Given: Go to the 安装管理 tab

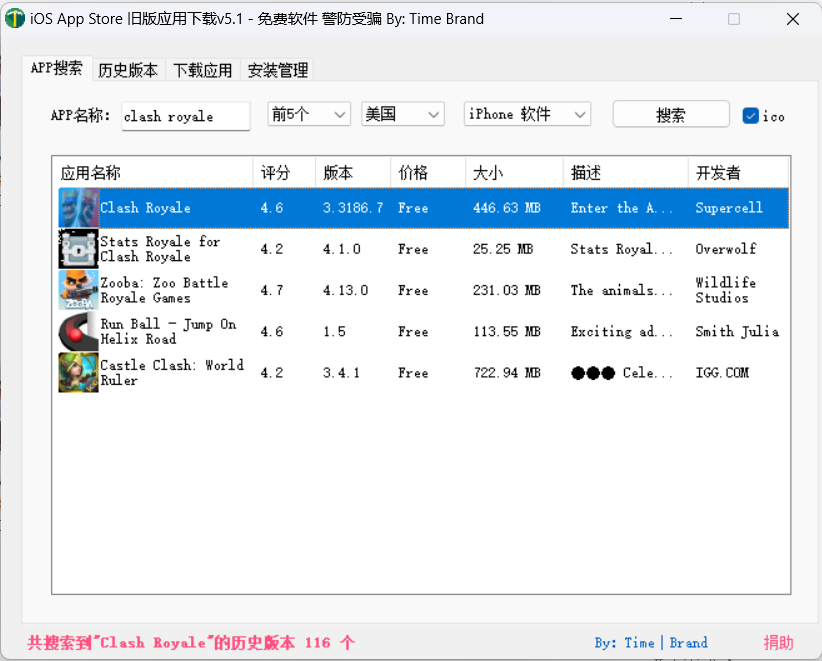Looking at the screenshot, I should pos(278,70).
